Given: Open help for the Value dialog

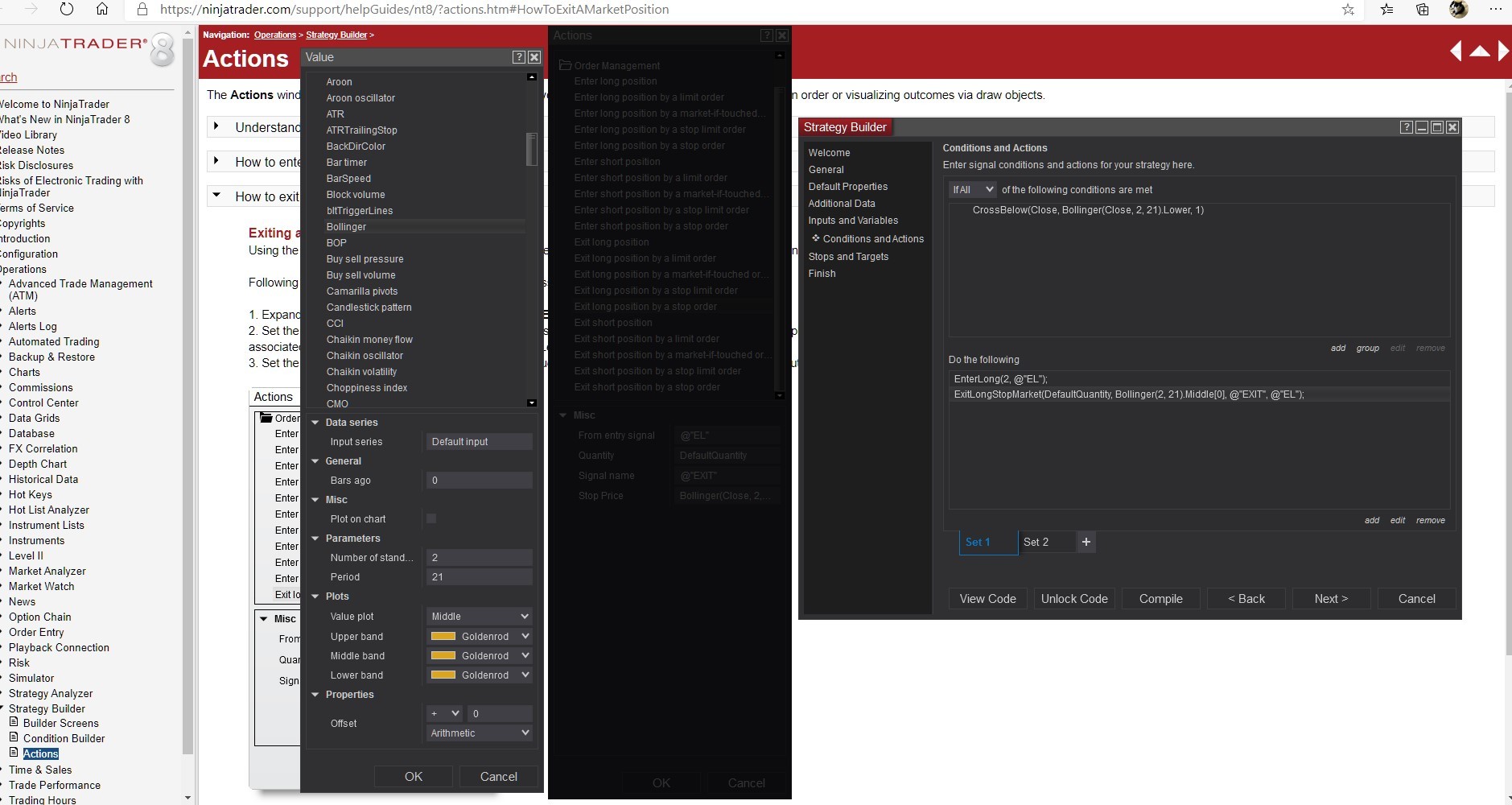Looking at the screenshot, I should point(519,57).
